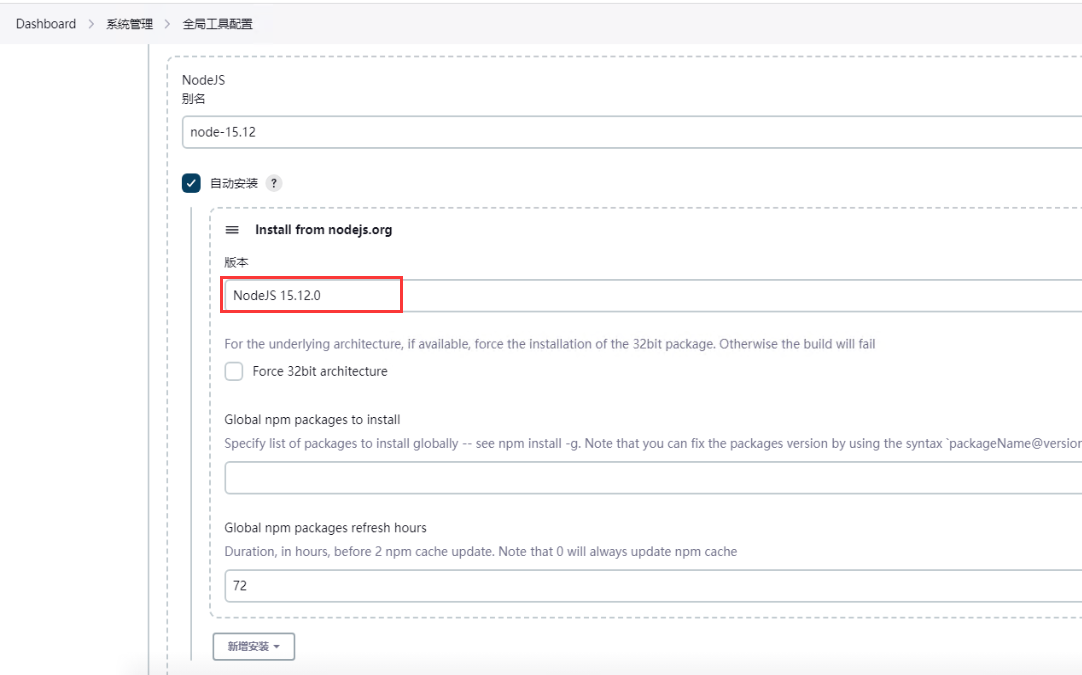Expand the 新增安装 dropdown arrow
This screenshot has width=1082, height=675.
pyautogui.click(x=277, y=647)
